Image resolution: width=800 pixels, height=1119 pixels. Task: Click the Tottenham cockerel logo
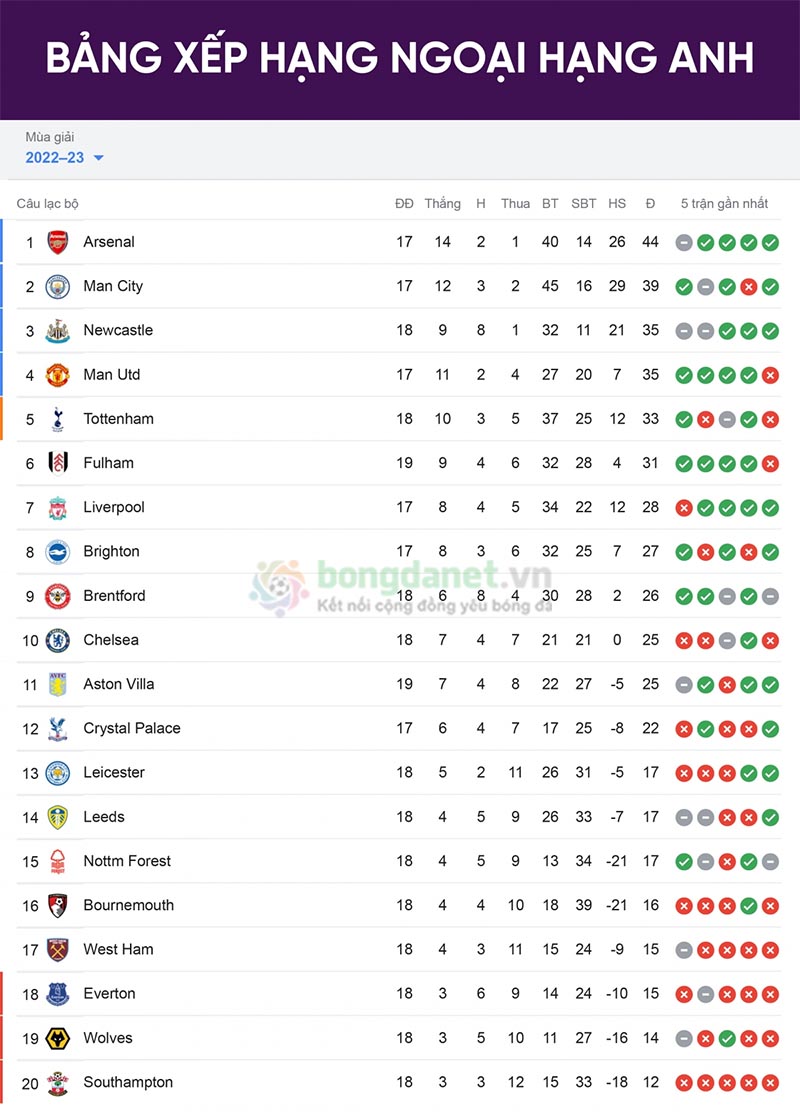[58, 419]
